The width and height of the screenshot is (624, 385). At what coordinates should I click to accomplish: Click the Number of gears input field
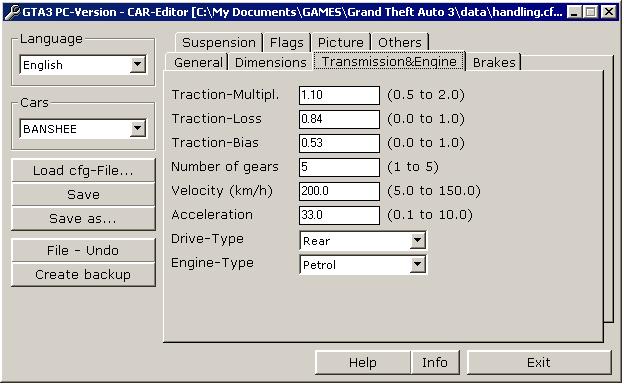[x=339, y=167]
